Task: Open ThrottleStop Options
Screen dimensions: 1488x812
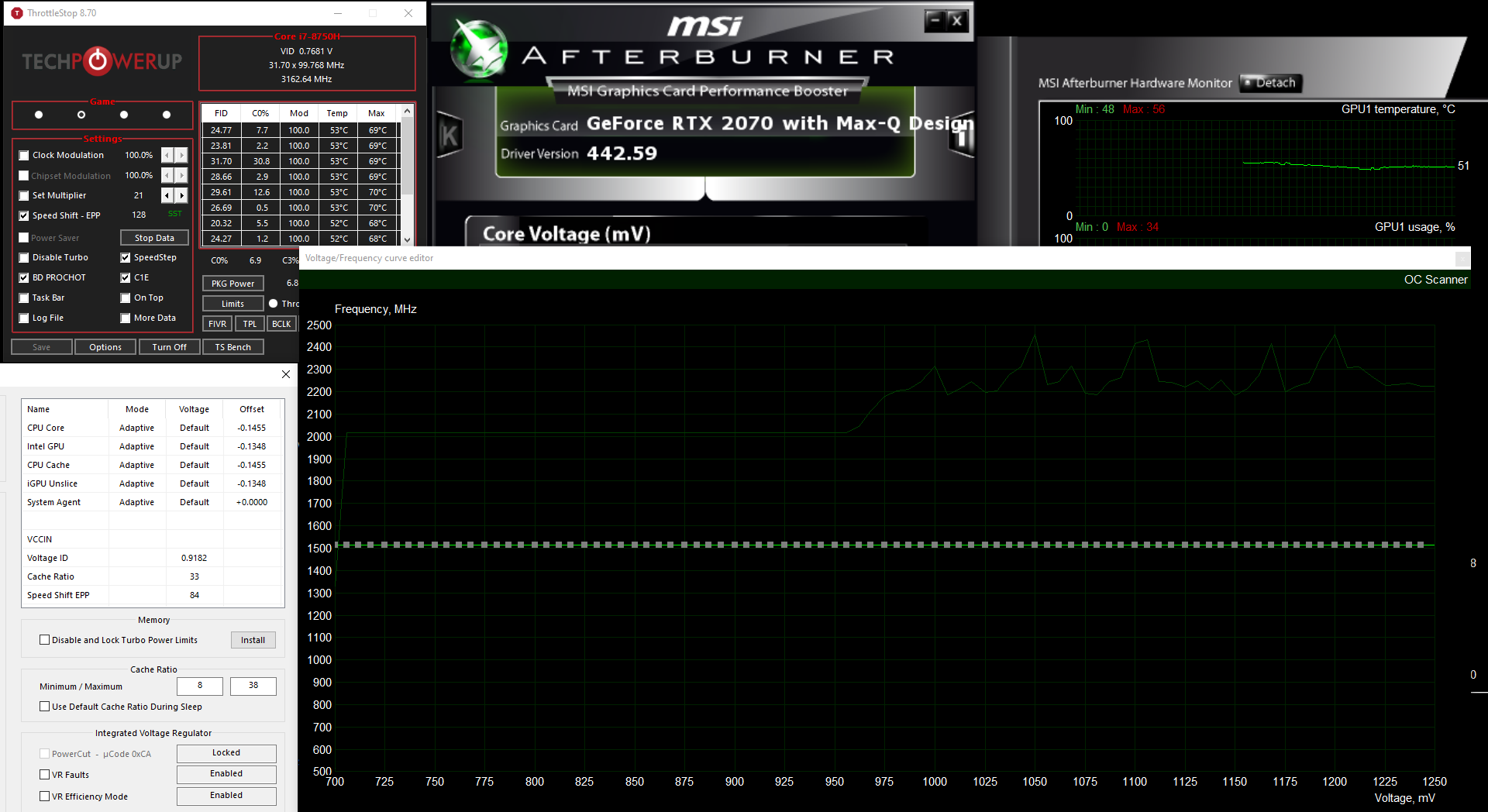Action: pos(105,347)
